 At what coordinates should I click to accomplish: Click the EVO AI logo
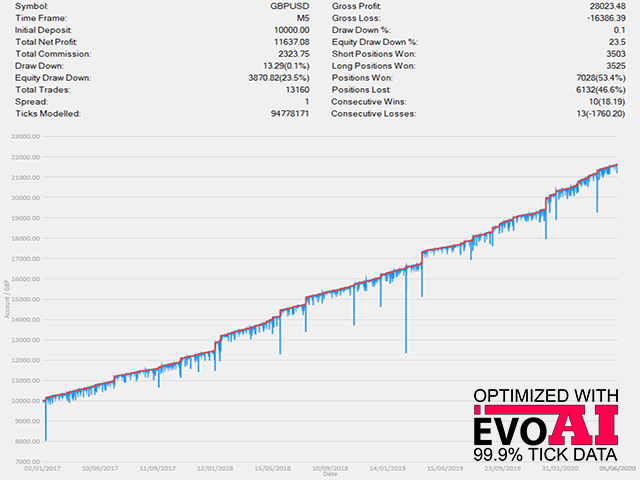pos(546,425)
